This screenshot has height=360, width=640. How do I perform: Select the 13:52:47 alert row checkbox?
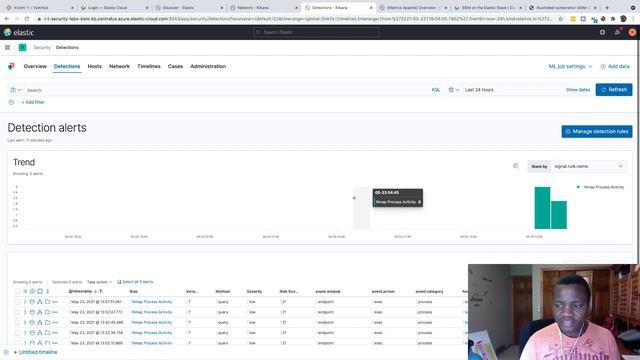pos(17,312)
